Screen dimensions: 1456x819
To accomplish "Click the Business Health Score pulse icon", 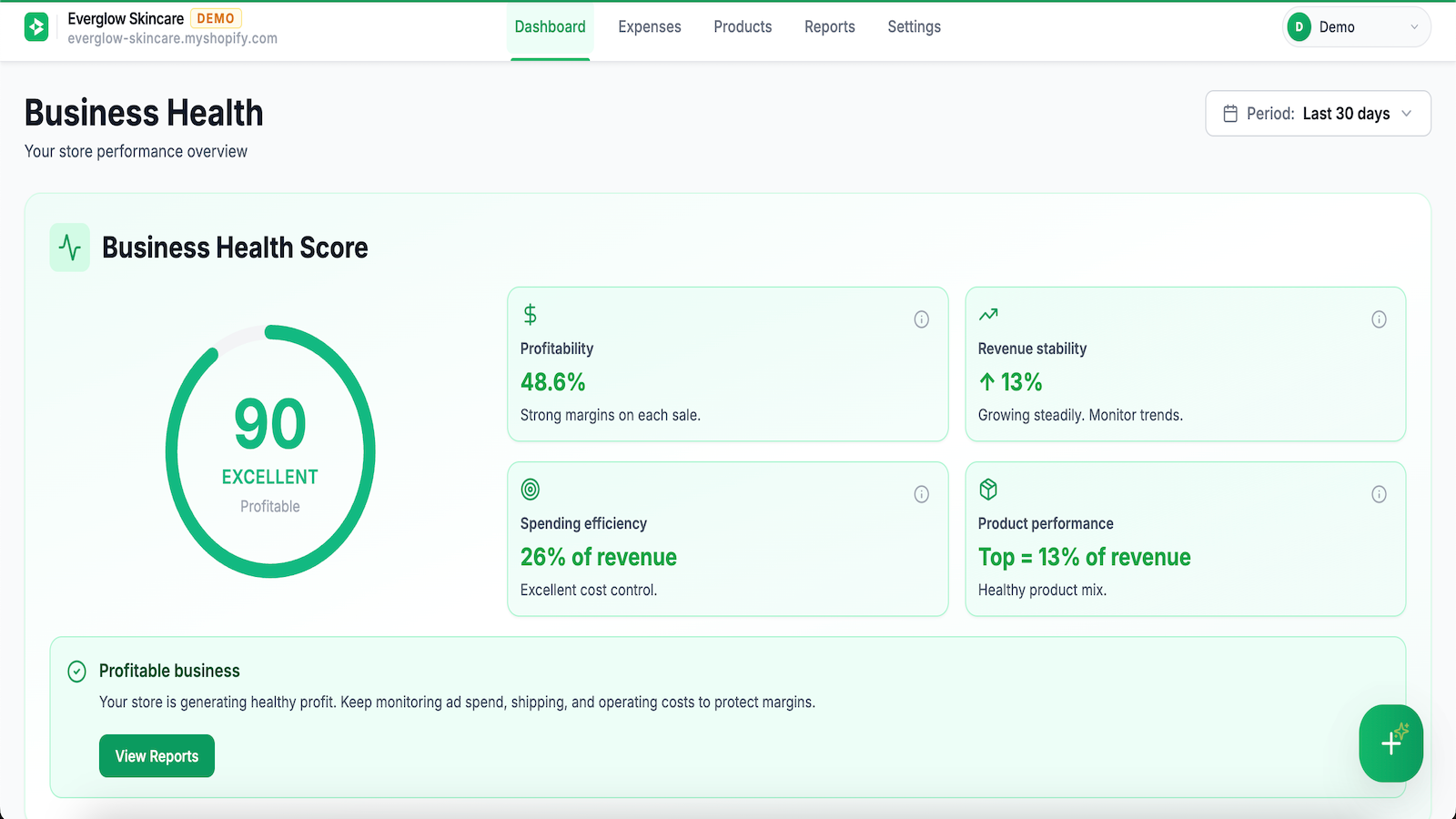I will [70, 248].
